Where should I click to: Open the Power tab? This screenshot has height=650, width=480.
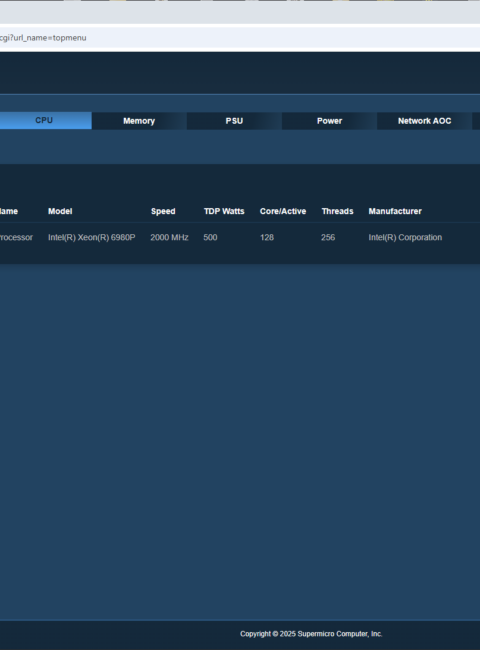(x=329, y=121)
